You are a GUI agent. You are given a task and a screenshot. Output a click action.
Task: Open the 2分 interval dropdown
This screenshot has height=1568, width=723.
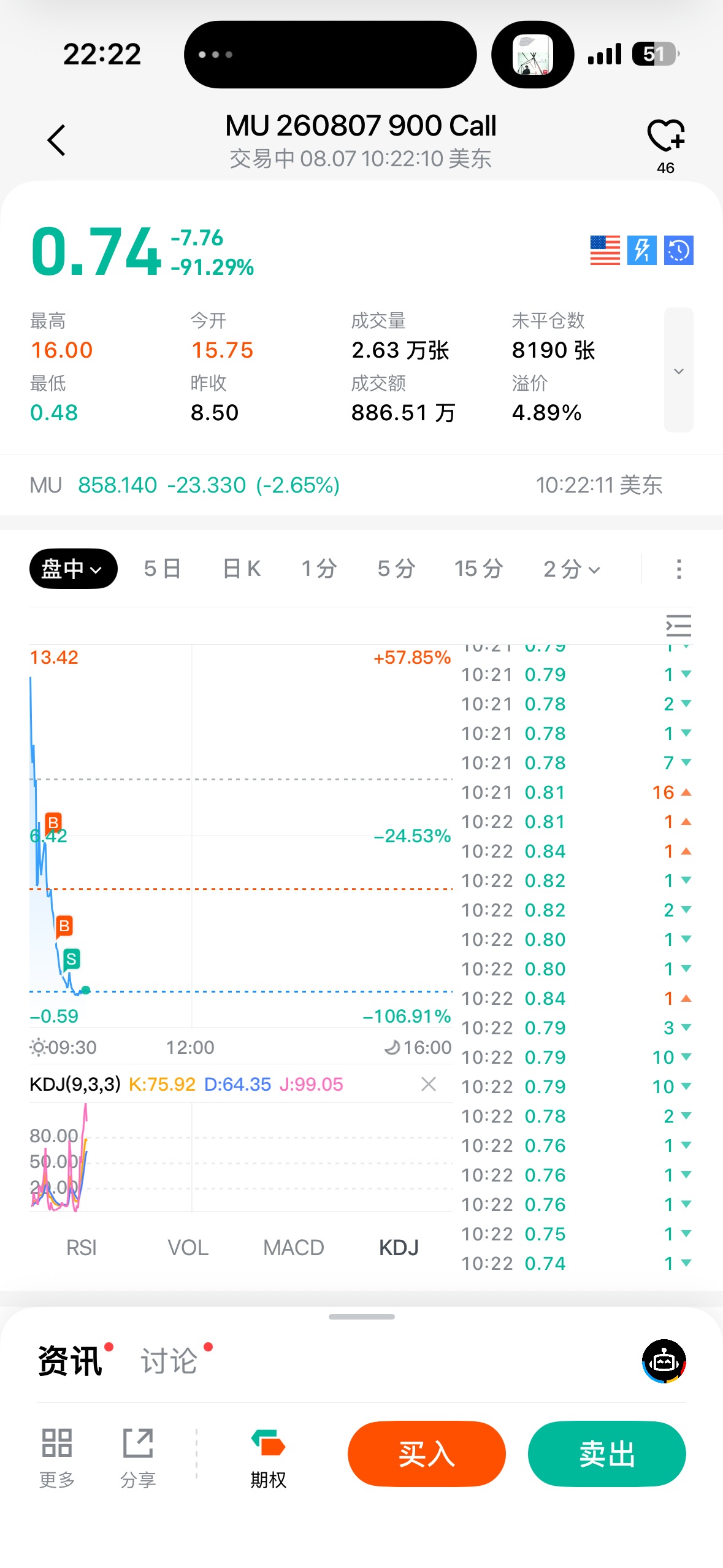pyautogui.click(x=572, y=569)
